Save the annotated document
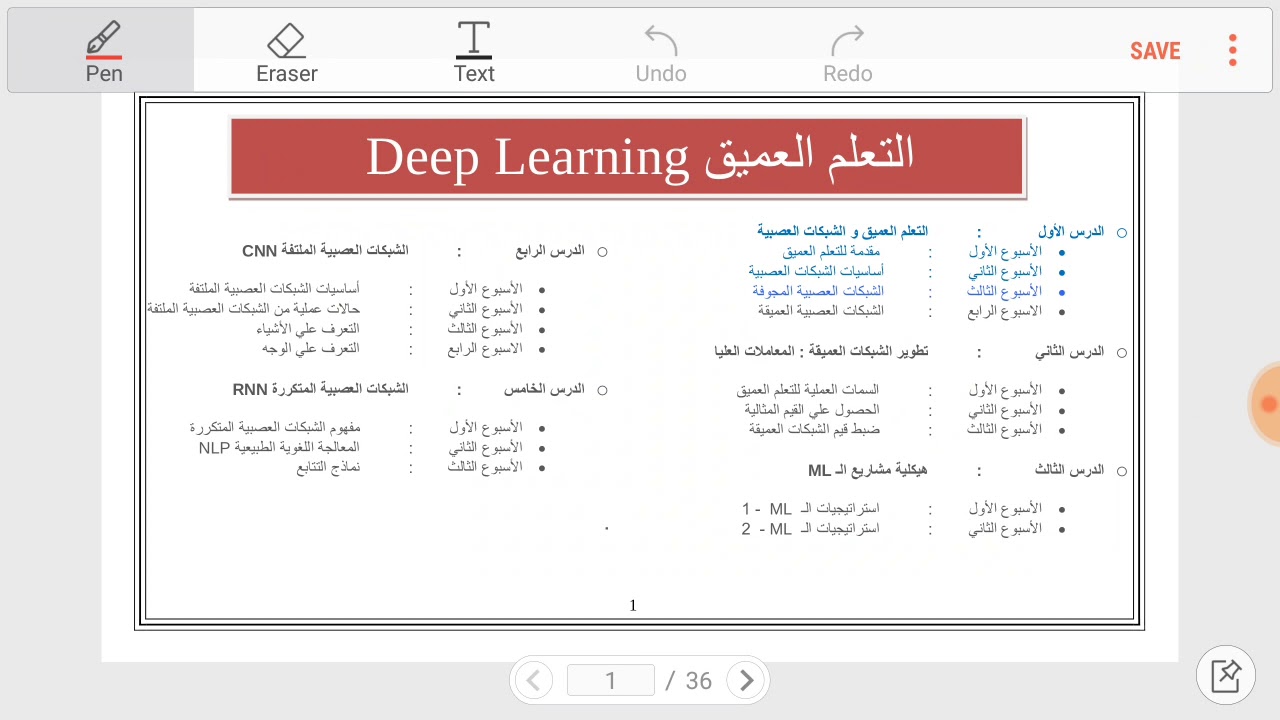 tap(1155, 51)
